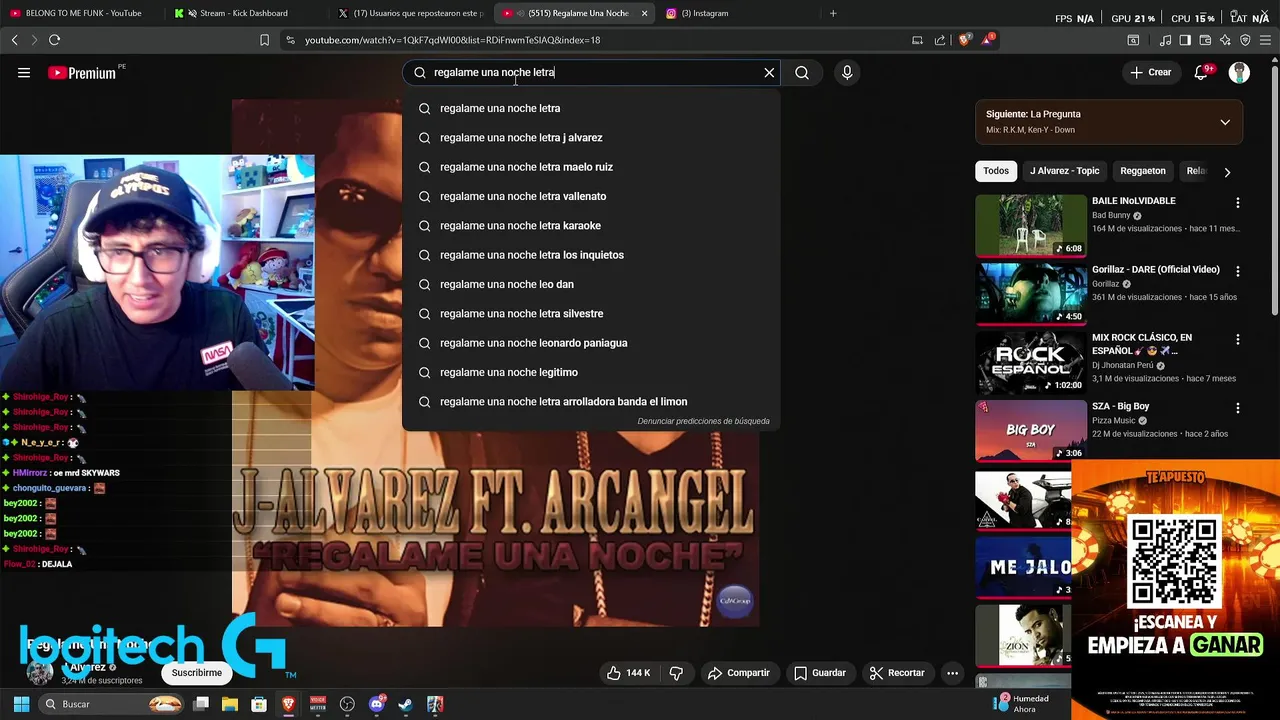Screen dimensions: 1280x720
Task: Open SZA - Big Boy video title
Action: 1121,406
